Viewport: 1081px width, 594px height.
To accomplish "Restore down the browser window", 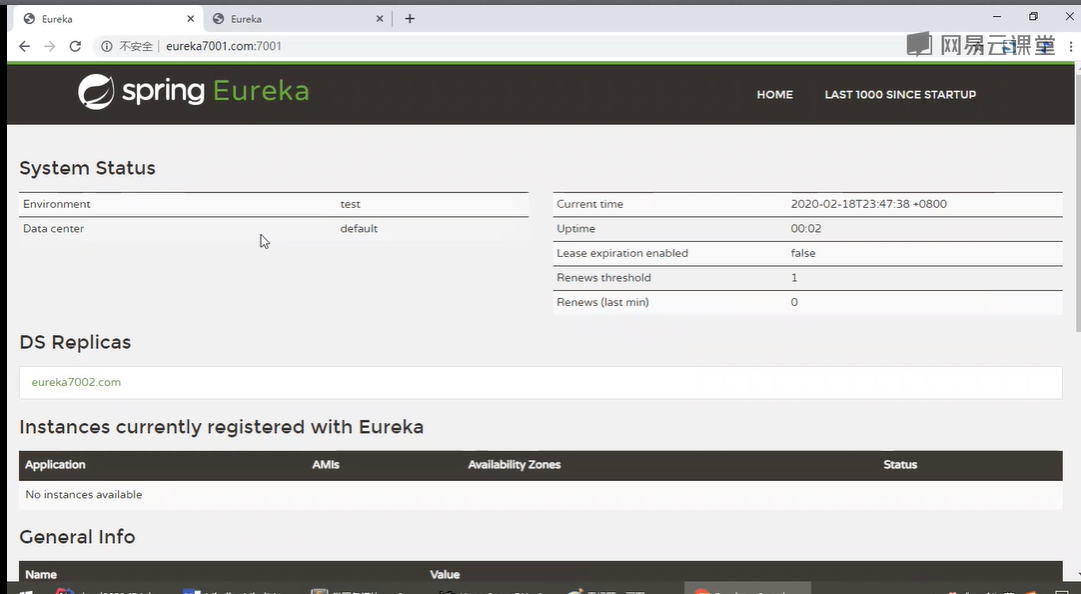I will point(1033,17).
